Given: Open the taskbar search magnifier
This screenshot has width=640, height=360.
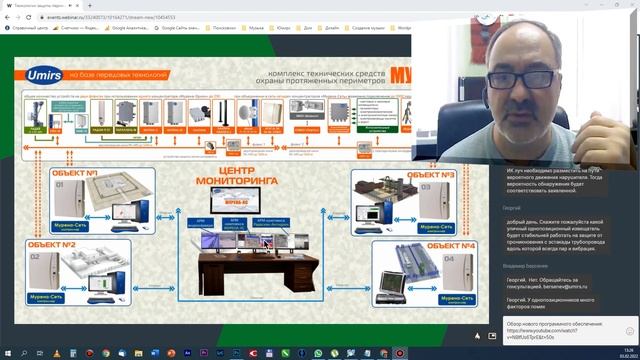Looking at the screenshot, I should (24, 353).
